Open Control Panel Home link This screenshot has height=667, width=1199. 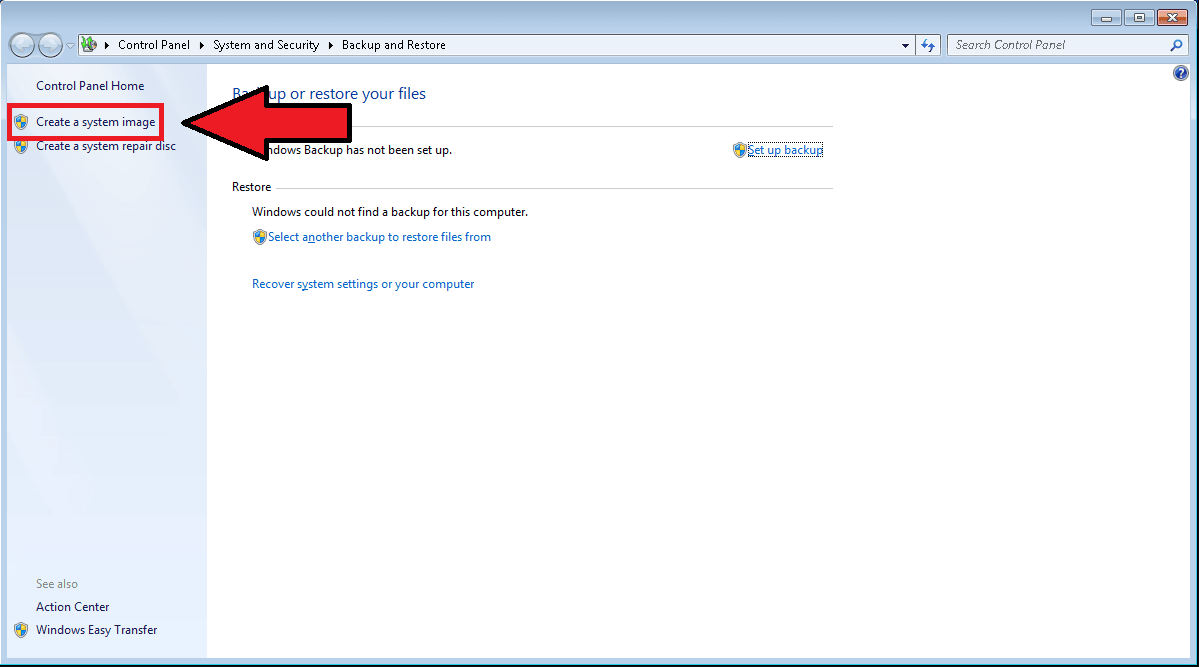pyautogui.click(x=90, y=86)
